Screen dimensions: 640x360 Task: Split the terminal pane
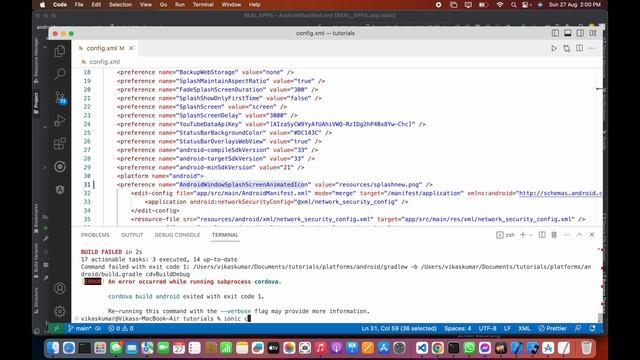[542, 235]
